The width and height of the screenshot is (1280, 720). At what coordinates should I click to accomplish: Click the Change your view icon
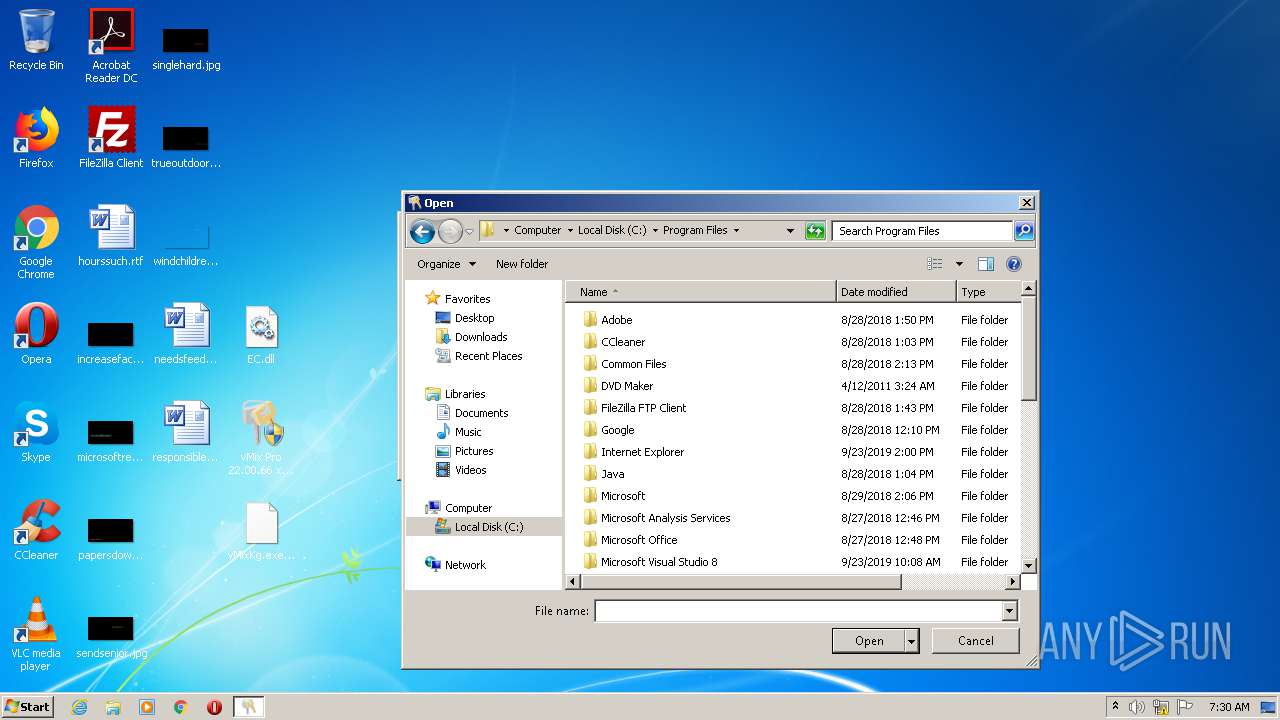[x=935, y=264]
